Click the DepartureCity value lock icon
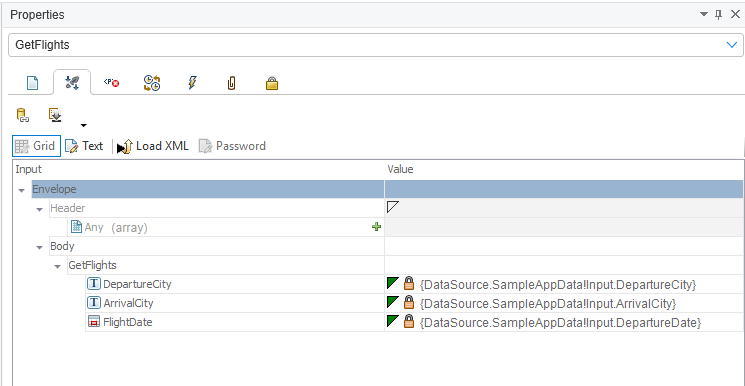The width and height of the screenshot is (745, 386). coord(409,284)
